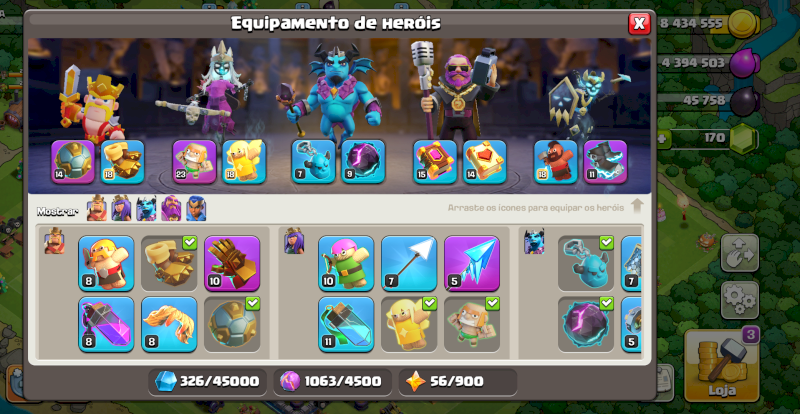
Task: Choose the level 8 Vampstache equipment
Action: tap(169, 325)
